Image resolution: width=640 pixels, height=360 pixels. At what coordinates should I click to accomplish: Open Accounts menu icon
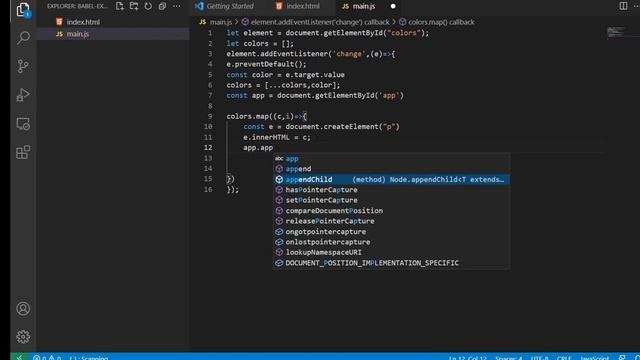point(23,309)
